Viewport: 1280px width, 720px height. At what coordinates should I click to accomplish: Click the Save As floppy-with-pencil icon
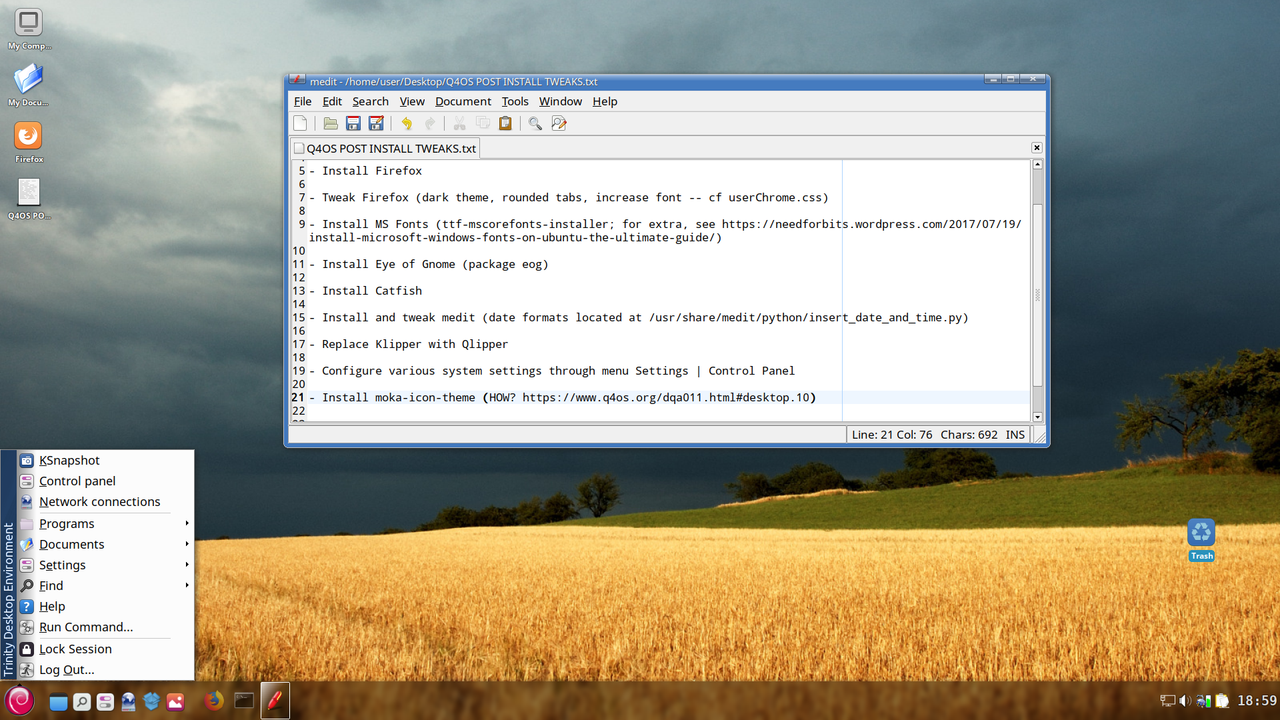[x=376, y=123]
